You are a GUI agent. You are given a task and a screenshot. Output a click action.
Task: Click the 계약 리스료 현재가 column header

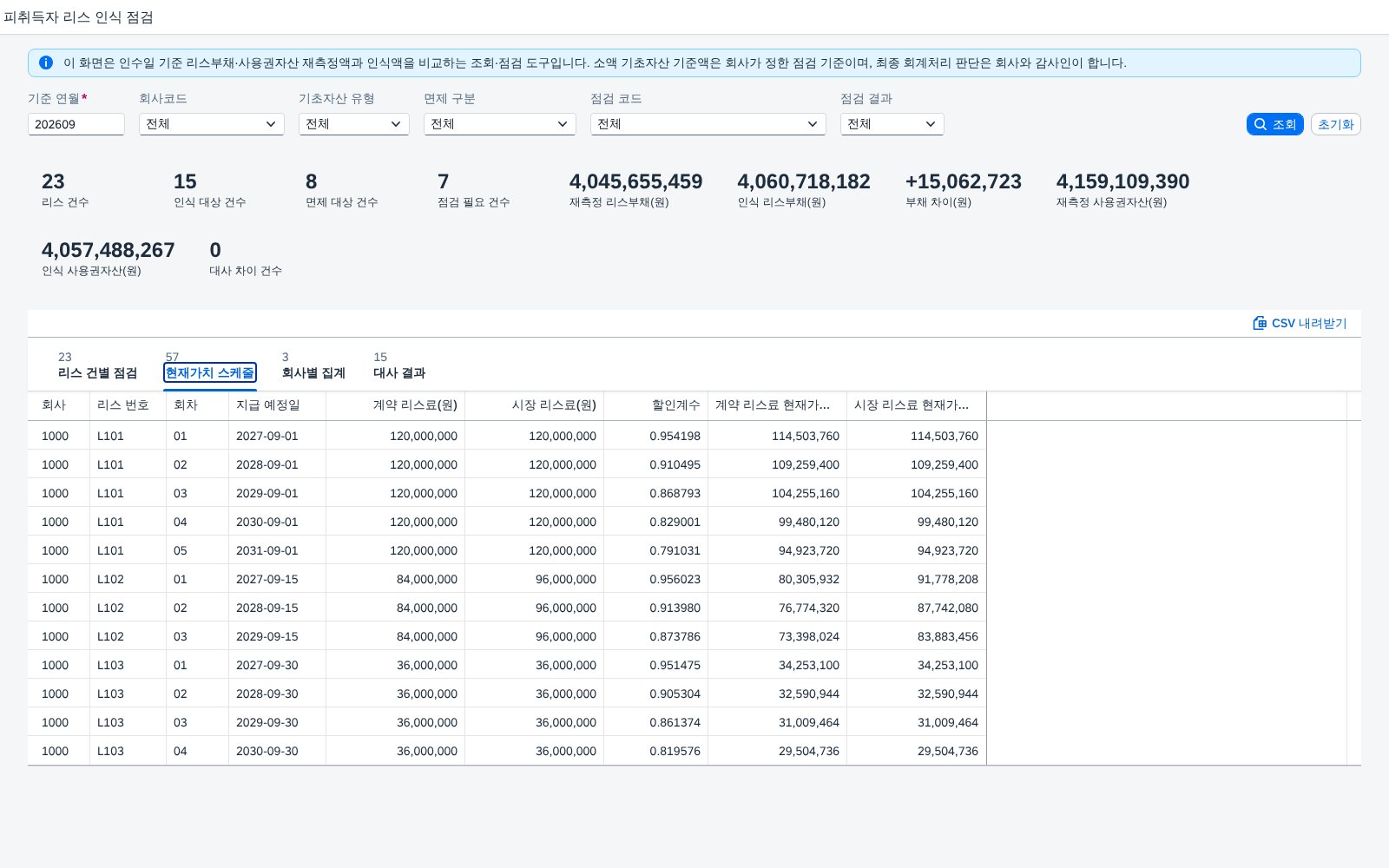tap(777, 405)
